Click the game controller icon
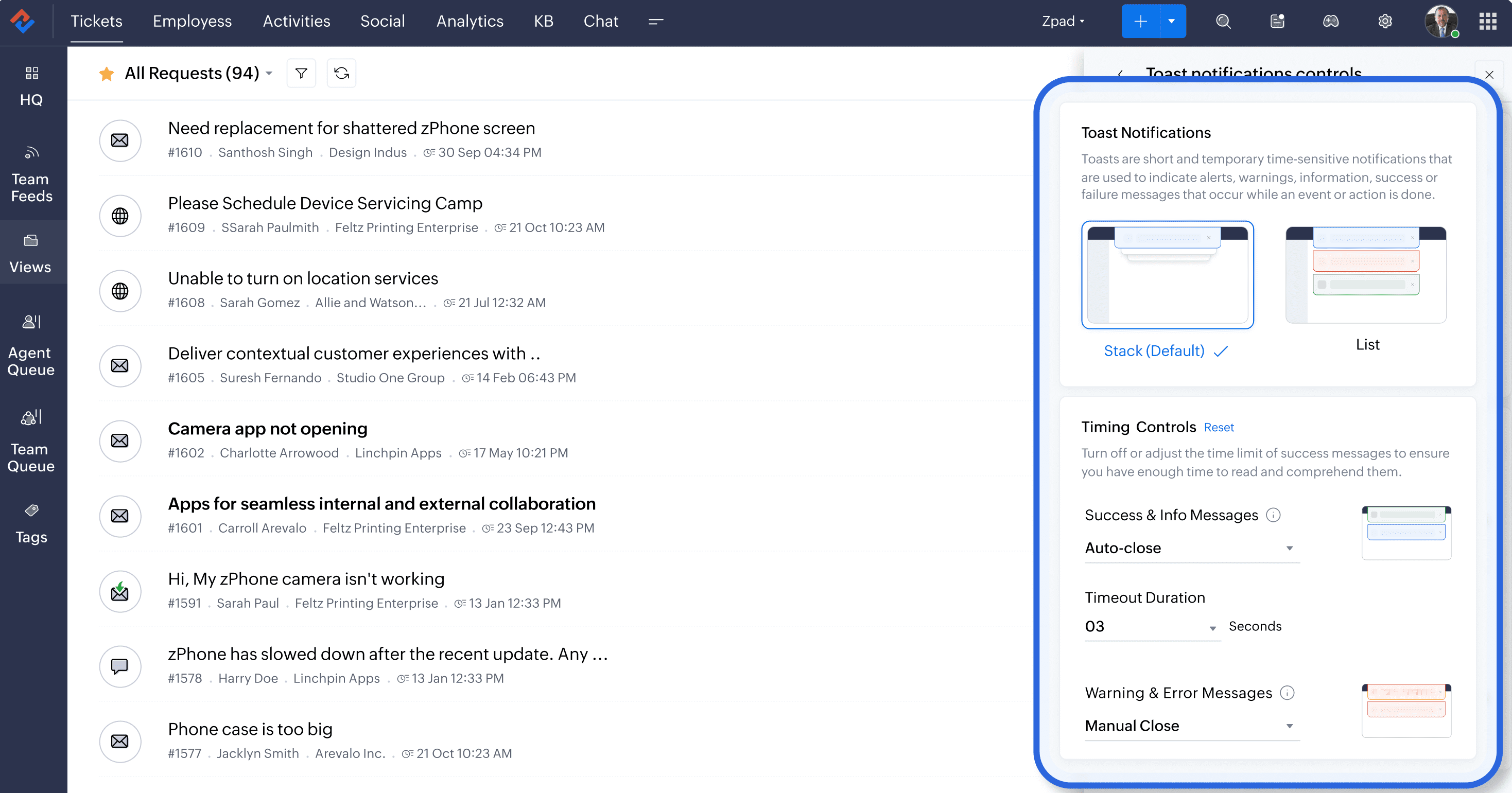The height and width of the screenshot is (793, 1512). (x=1331, y=22)
